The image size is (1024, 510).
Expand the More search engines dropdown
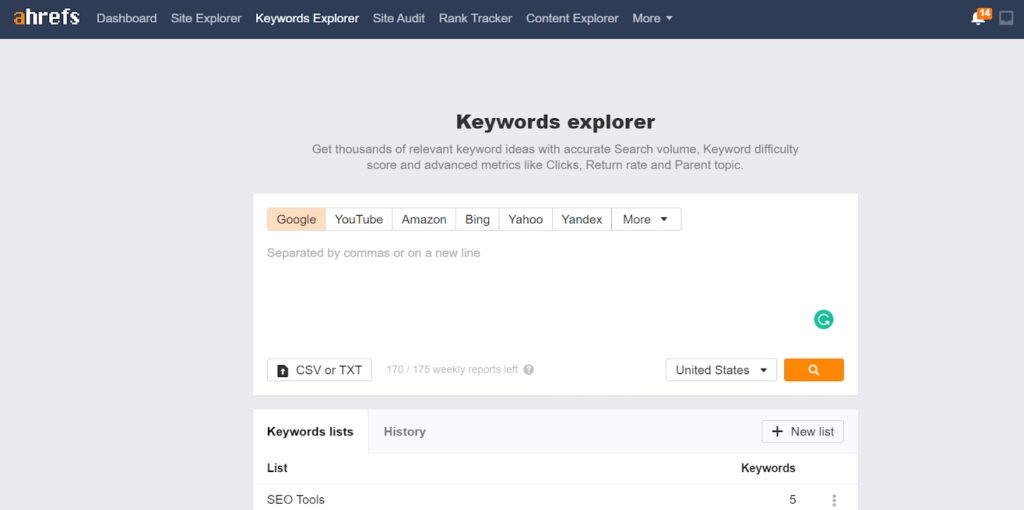[x=646, y=219]
